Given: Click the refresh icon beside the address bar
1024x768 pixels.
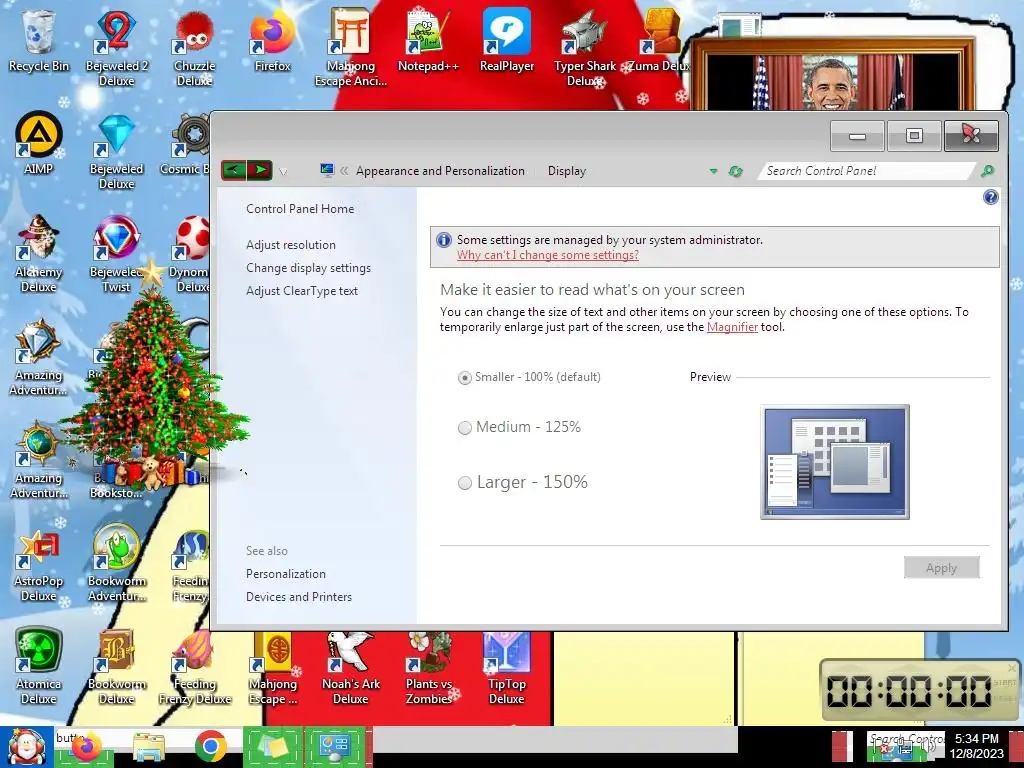Looking at the screenshot, I should click(x=736, y=171).
